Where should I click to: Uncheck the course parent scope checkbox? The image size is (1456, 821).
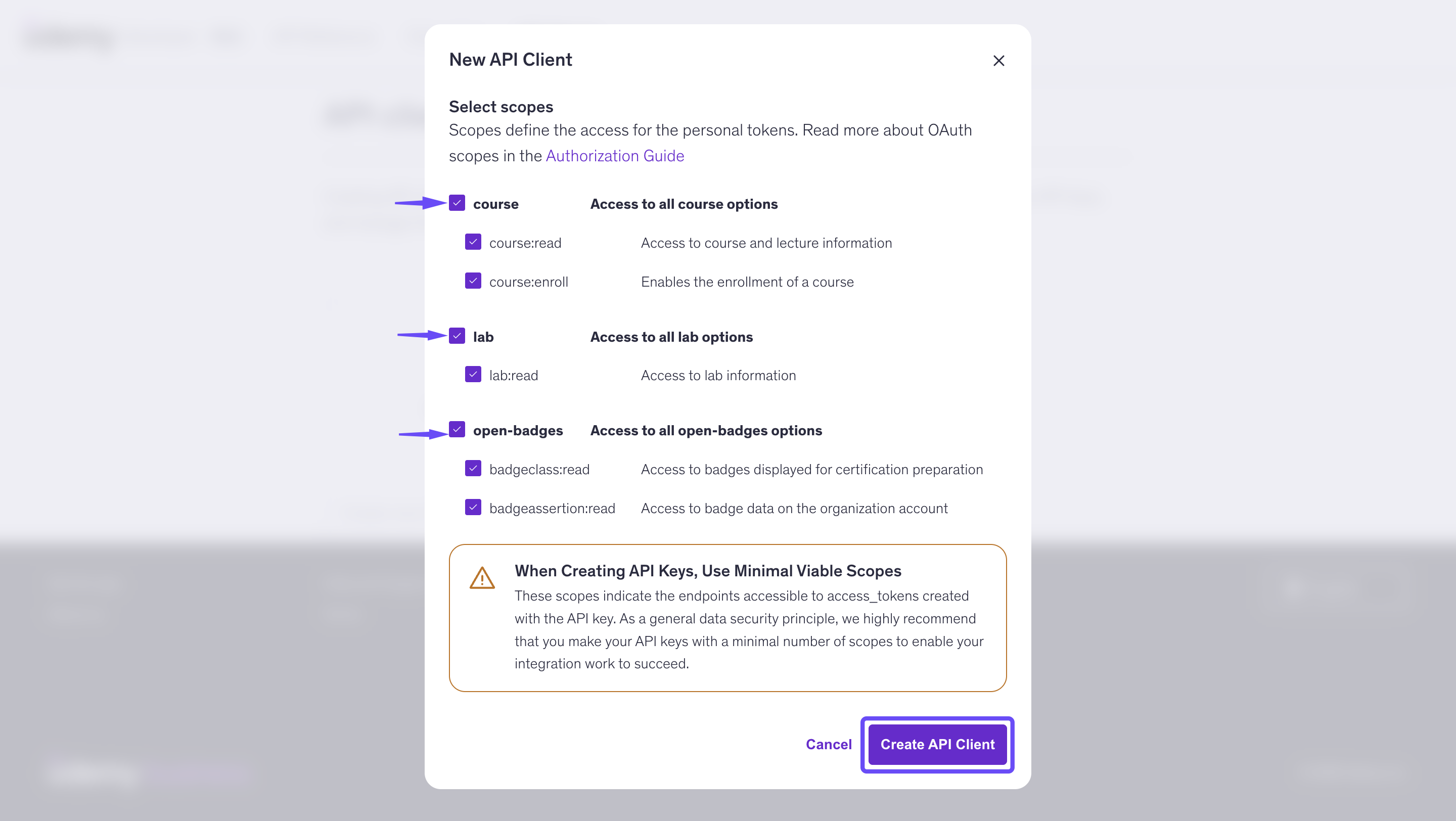pyautogui.click(x=457, y=203)
